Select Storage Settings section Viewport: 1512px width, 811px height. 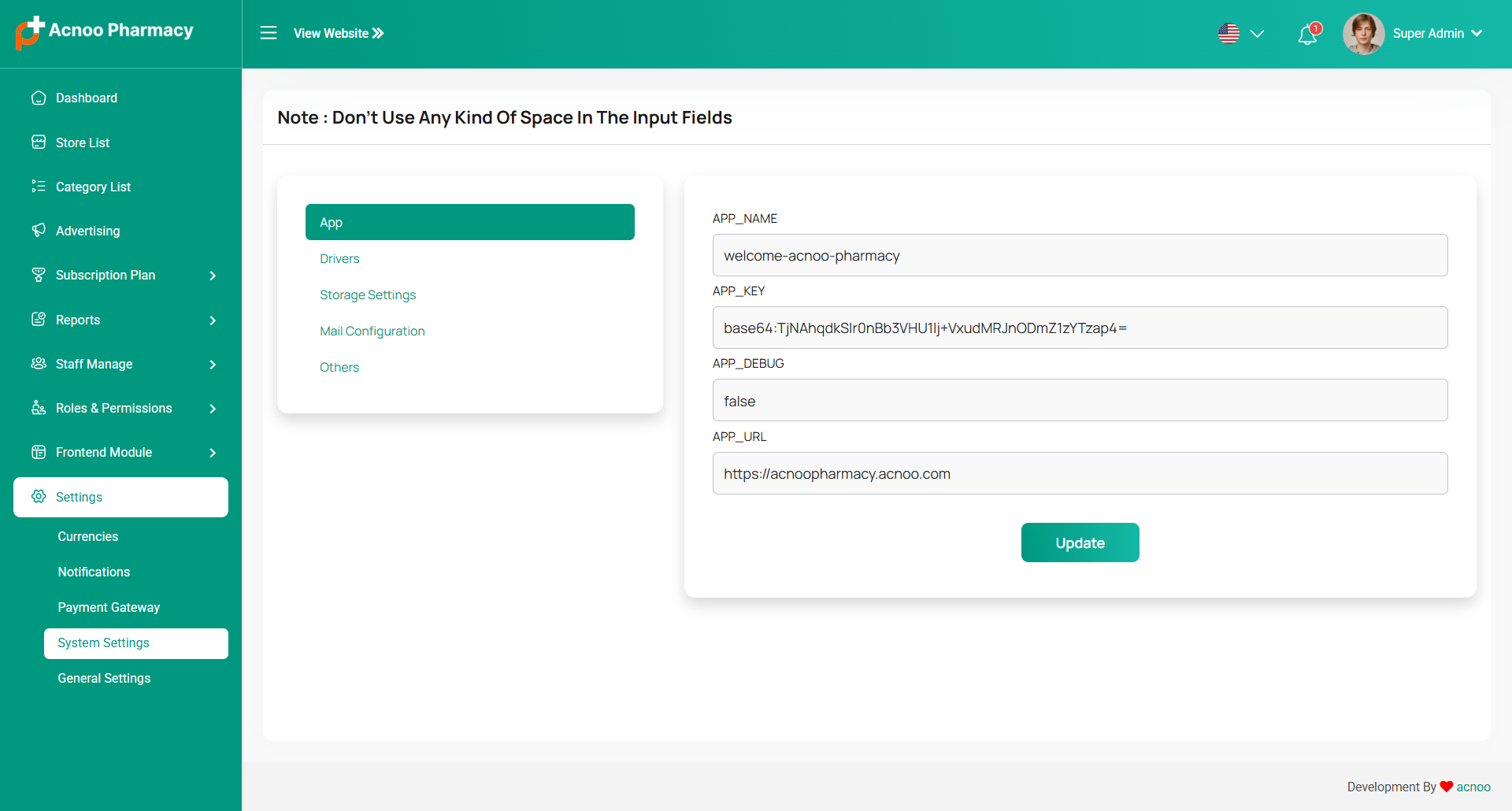[367, 295]
